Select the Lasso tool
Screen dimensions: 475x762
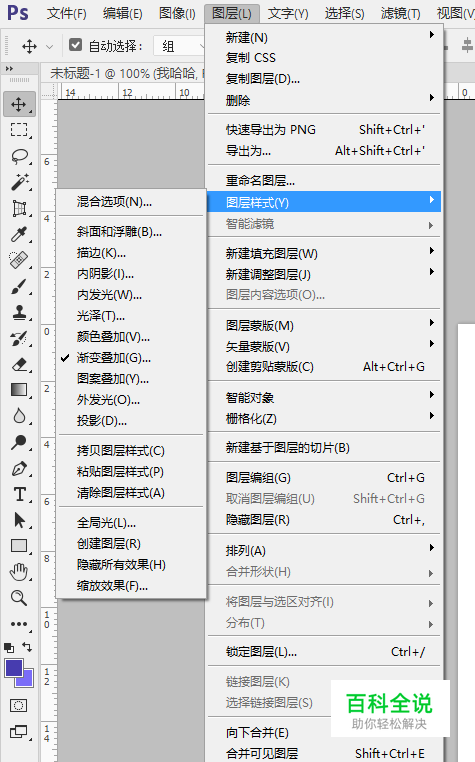pos(19,156)
